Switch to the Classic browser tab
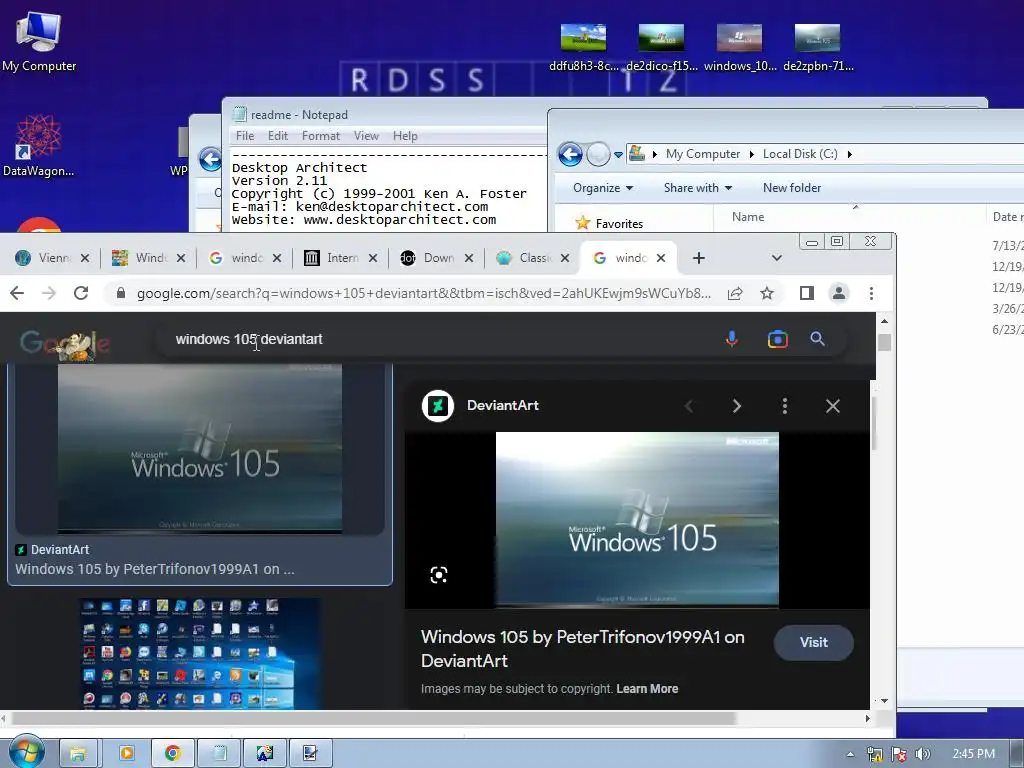The height and width of the screenshot is (768, 1024). [x=532, y=258]
